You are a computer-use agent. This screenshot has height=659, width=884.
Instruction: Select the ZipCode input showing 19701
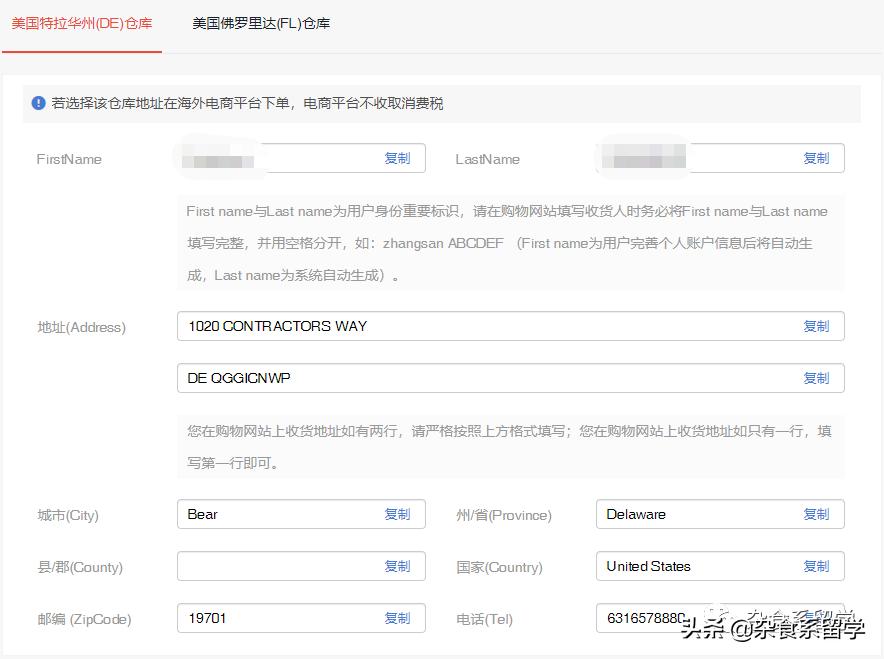coord(260,618)
